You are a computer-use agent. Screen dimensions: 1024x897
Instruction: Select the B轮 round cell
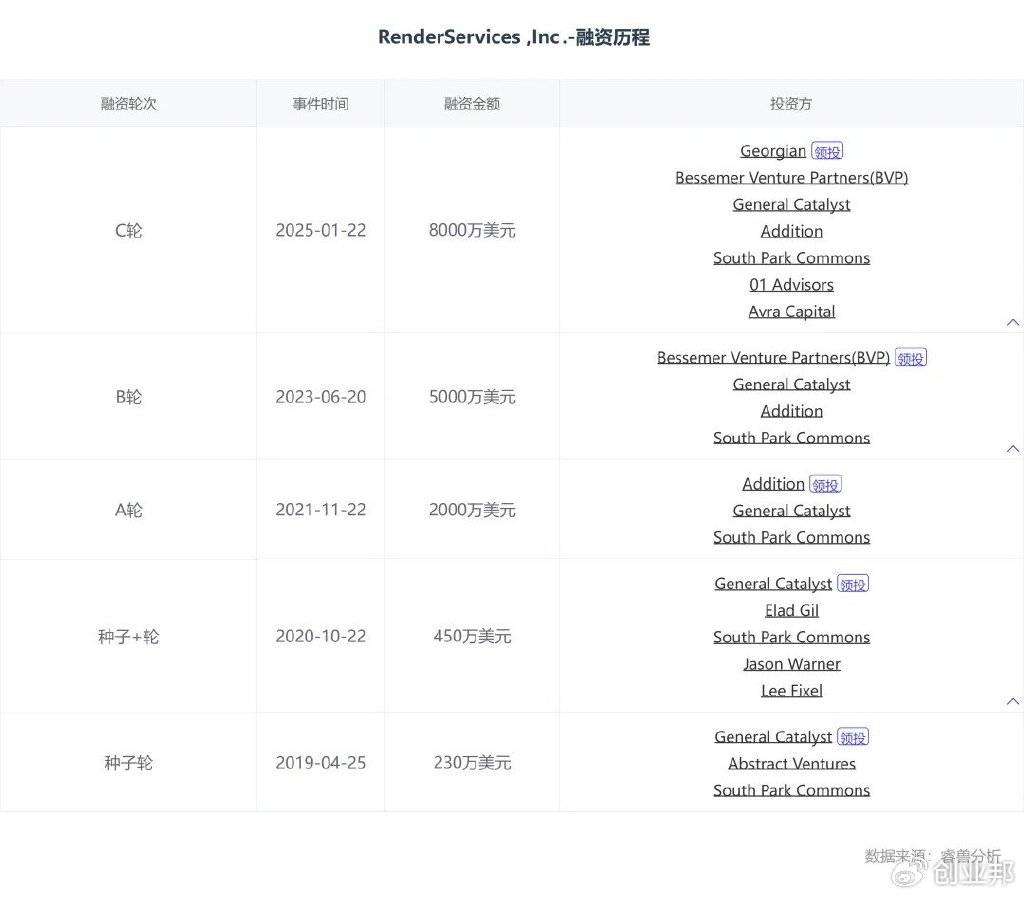tap(128, 397)
